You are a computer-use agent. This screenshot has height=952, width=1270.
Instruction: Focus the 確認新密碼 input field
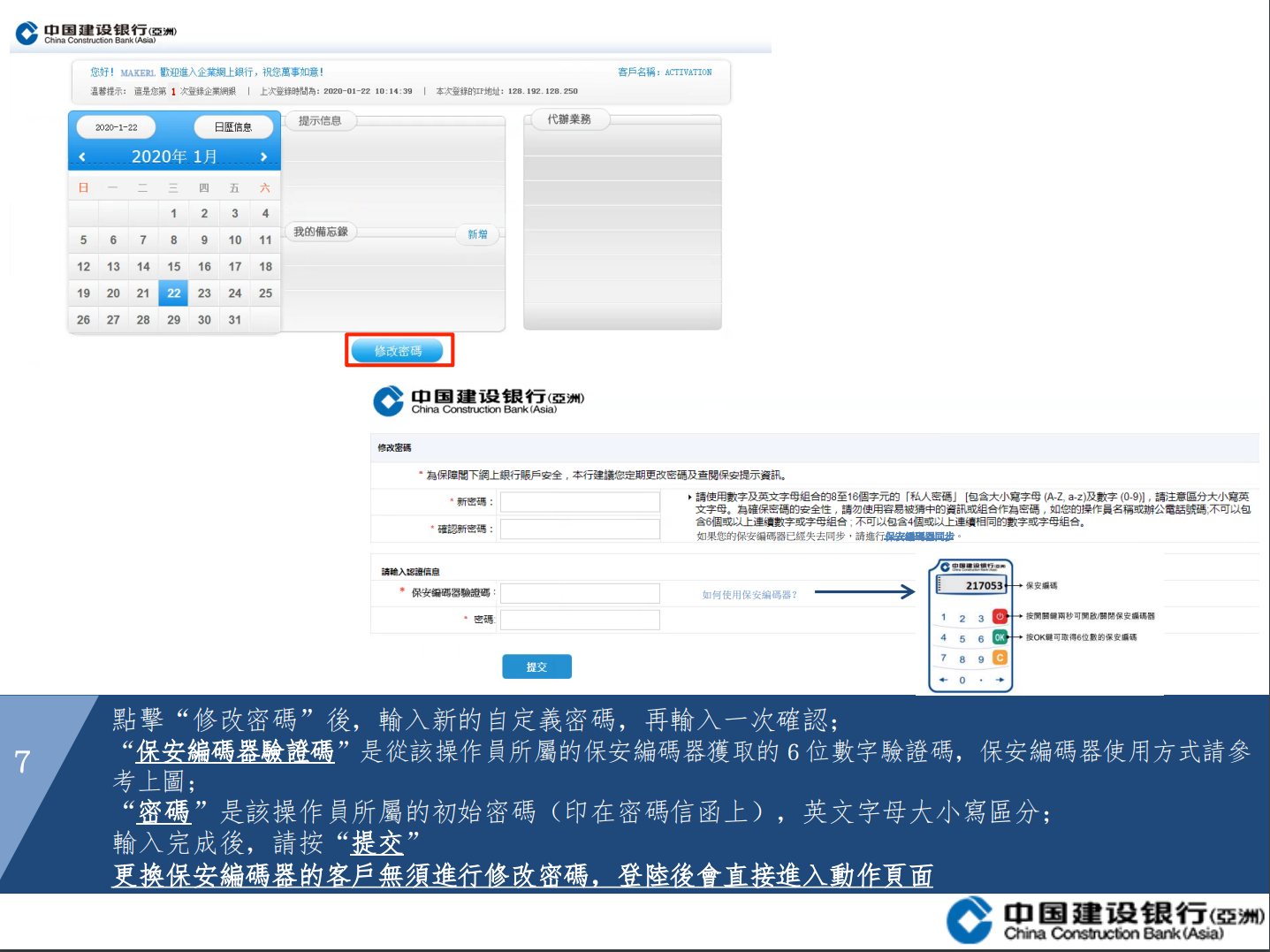580,529
